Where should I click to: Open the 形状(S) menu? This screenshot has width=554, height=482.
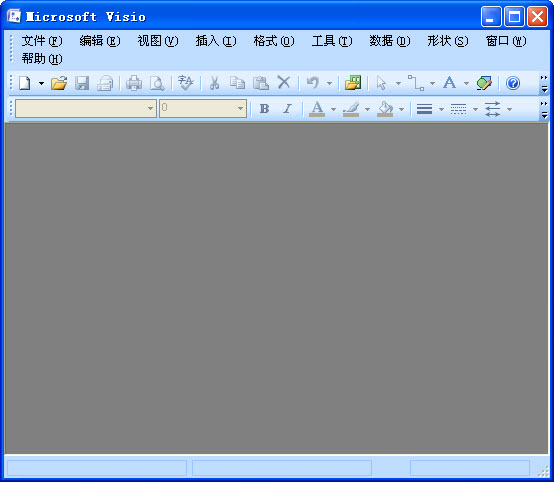coord(448,41)
